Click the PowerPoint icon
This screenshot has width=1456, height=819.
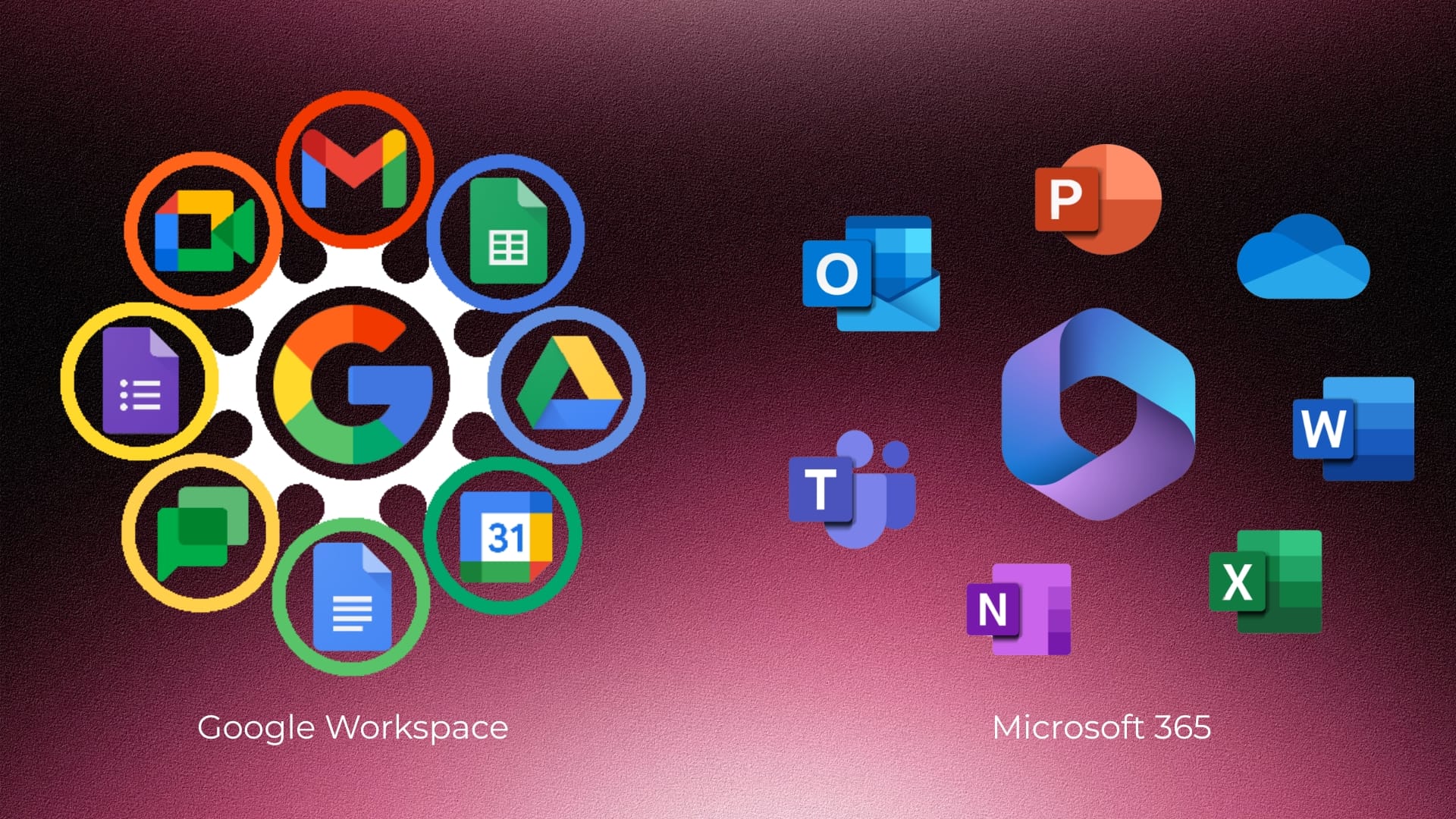[1098, 199]
